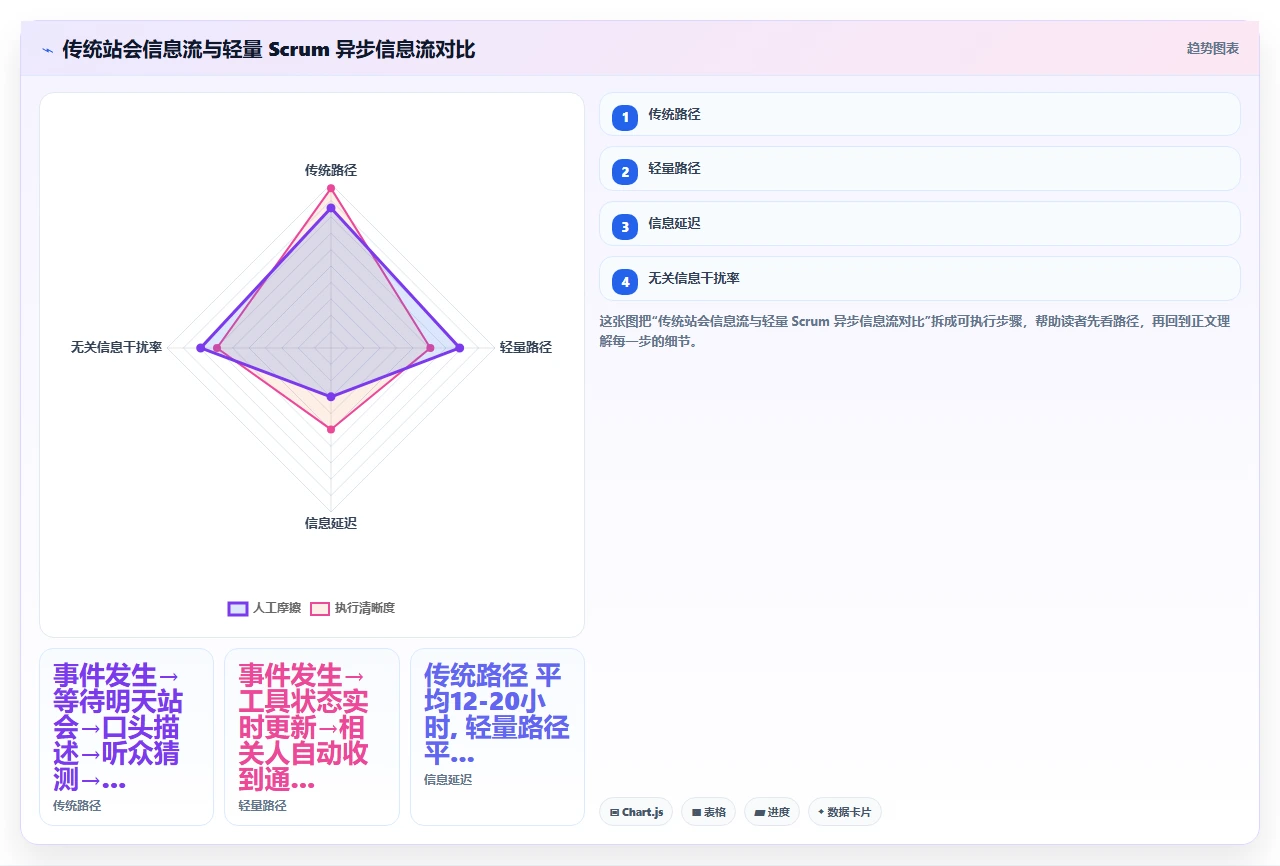
Task: Click the 表格 tag
Action: [x=709, y=812]
